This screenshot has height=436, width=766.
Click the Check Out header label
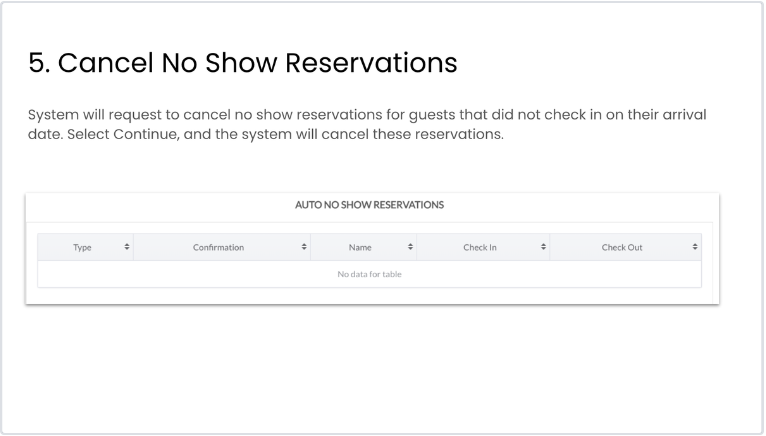(621, 247)
